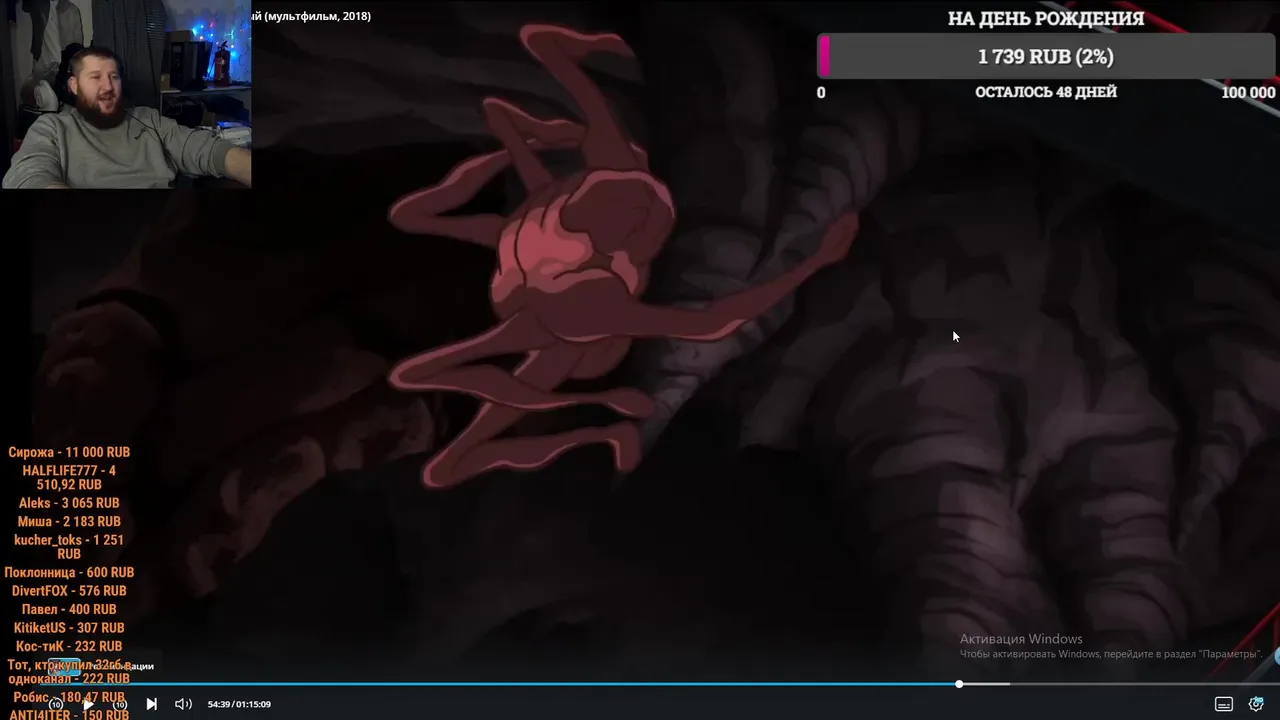Skip the video forward 10 seconds
This screenshot has height=720, width=1280.
click(x=120, y=704)
